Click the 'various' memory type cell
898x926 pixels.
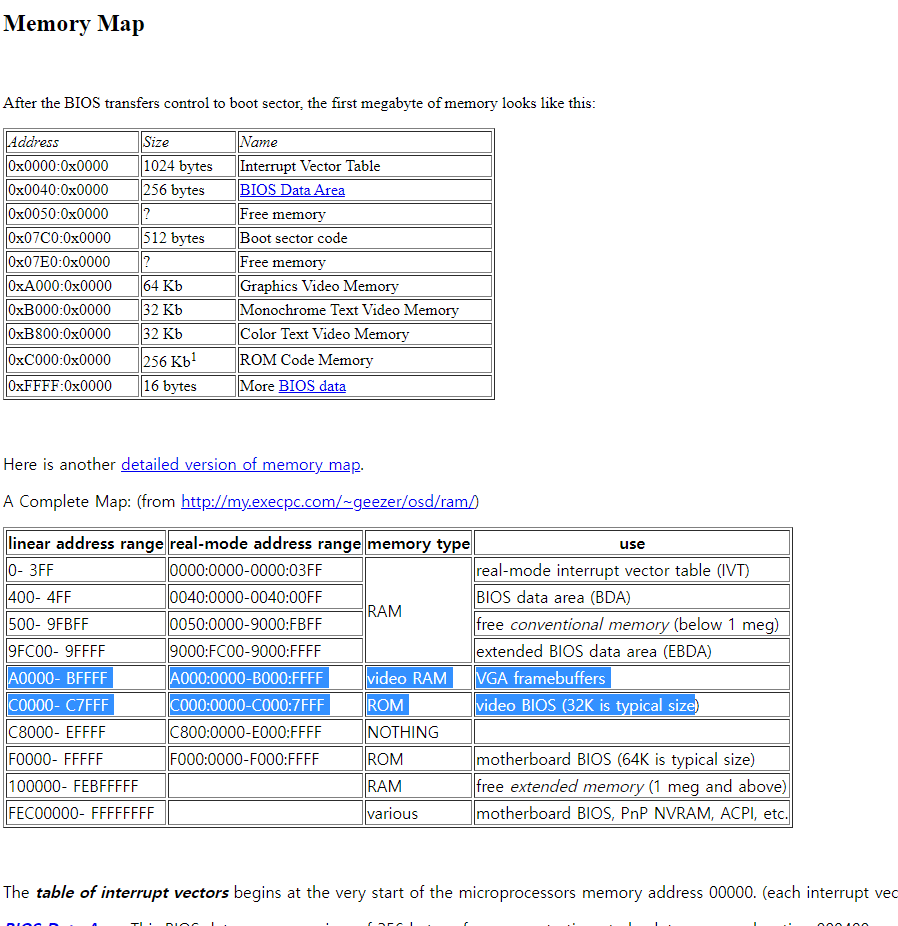(419, 813)
